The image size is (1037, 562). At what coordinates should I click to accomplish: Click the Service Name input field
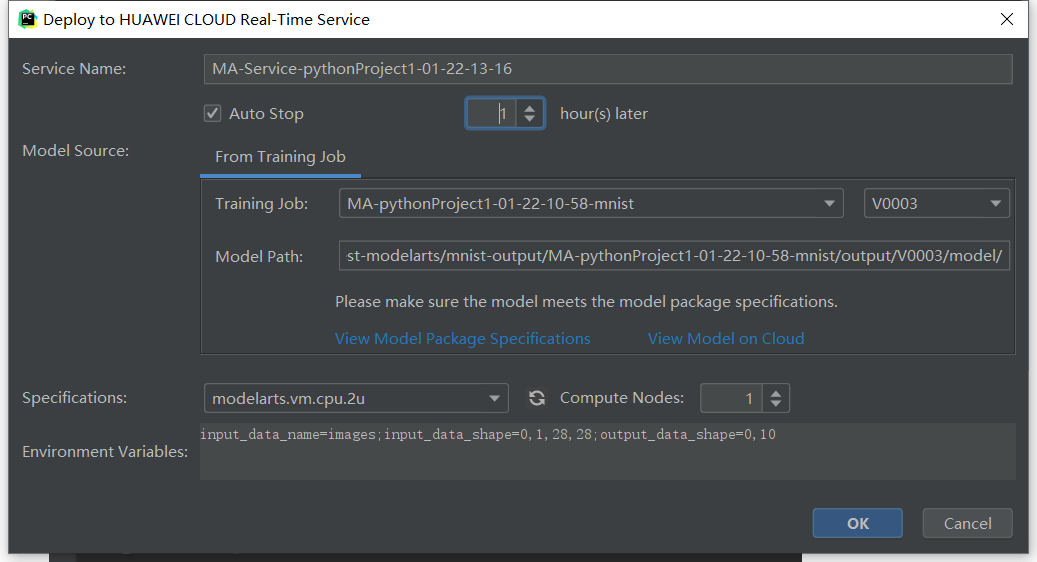608,69
